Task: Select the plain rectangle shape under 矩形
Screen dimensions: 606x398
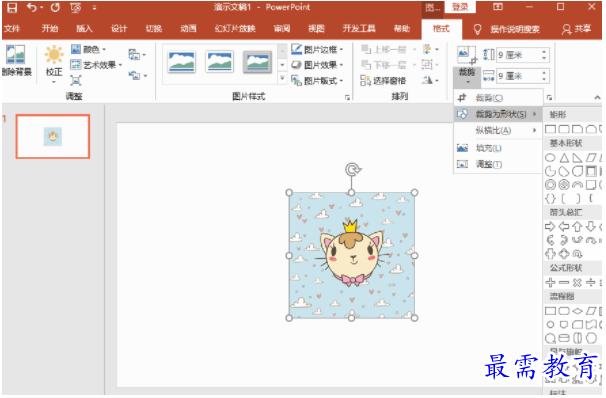Action: (550, 129)
